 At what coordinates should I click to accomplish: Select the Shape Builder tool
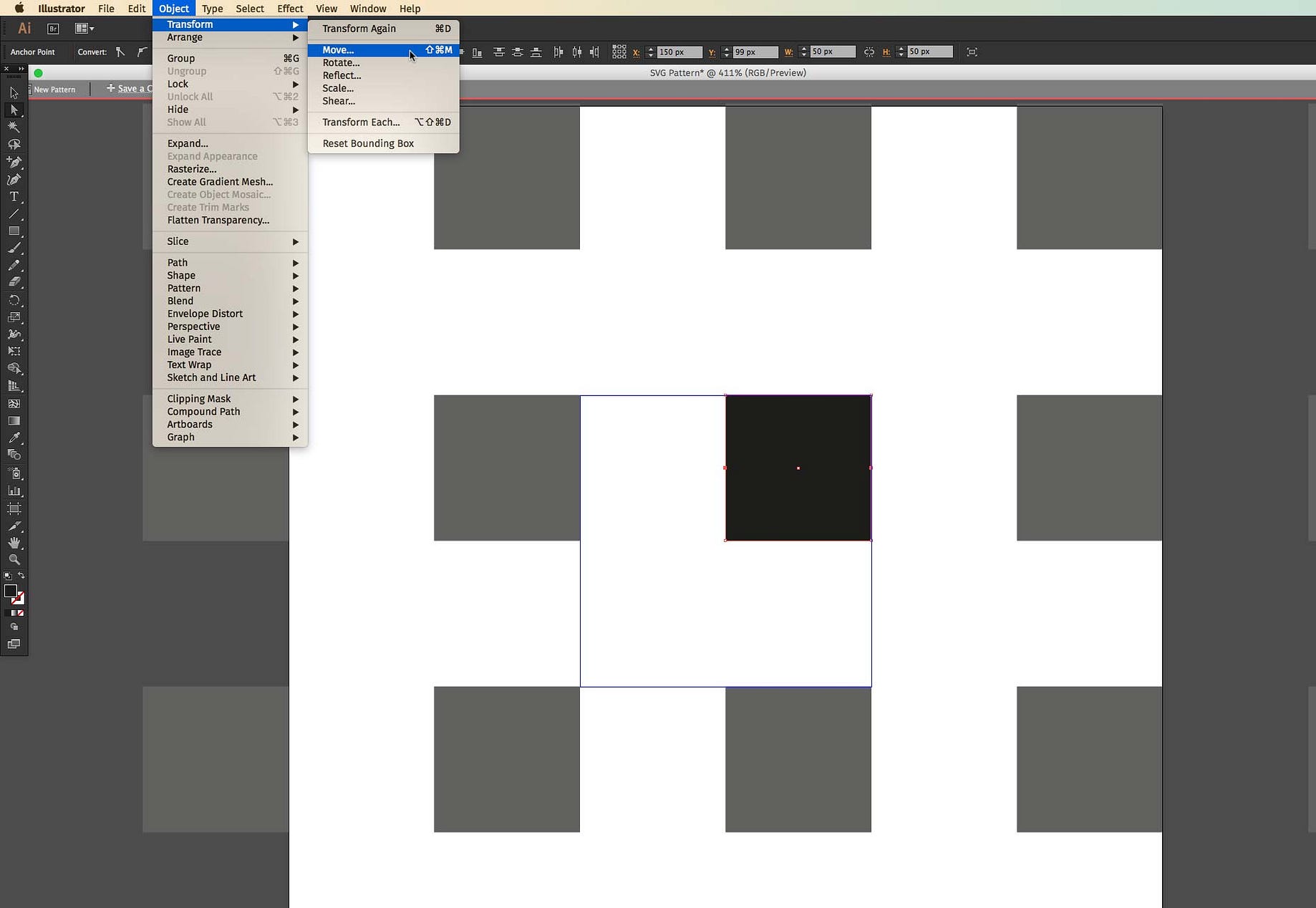pyautogui.click(x=14, y=369)
